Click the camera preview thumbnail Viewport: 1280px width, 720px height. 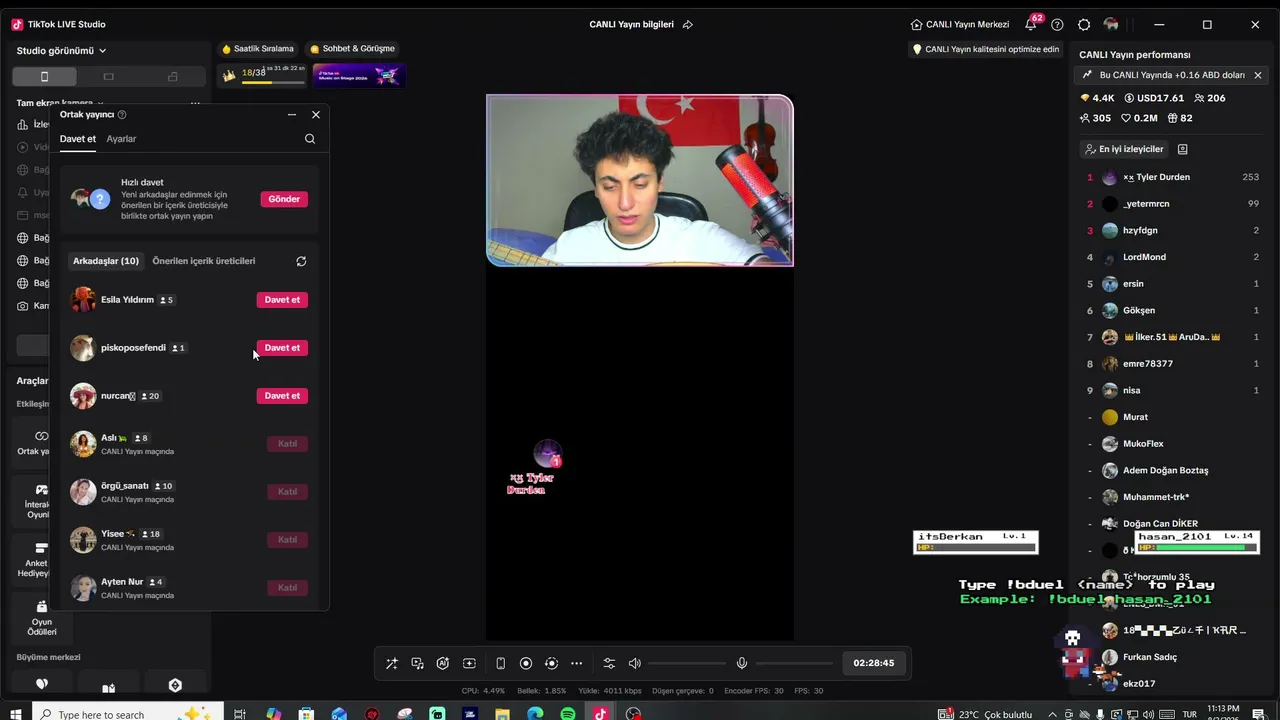point(640,180)
